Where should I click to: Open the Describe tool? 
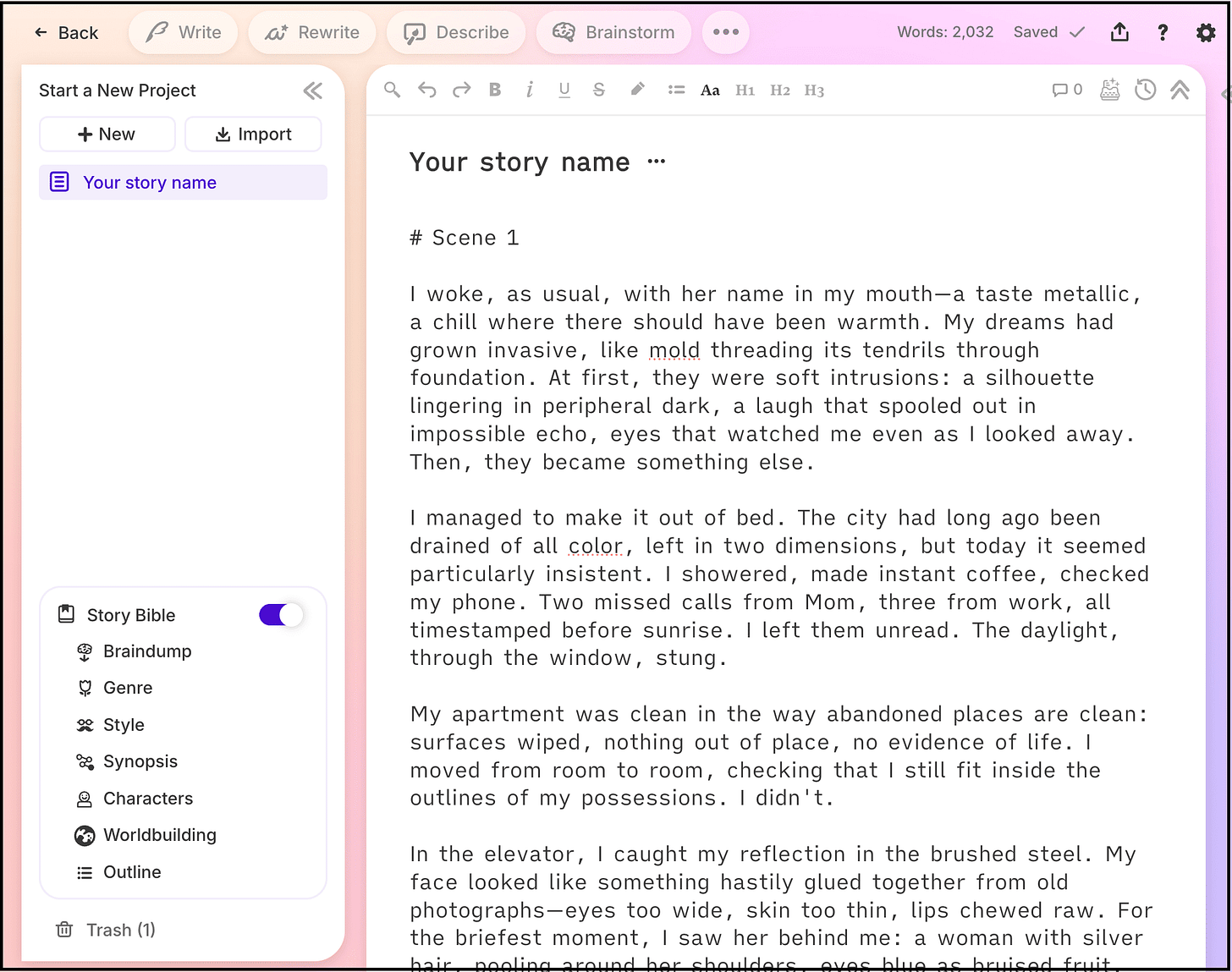pos(456,32)
